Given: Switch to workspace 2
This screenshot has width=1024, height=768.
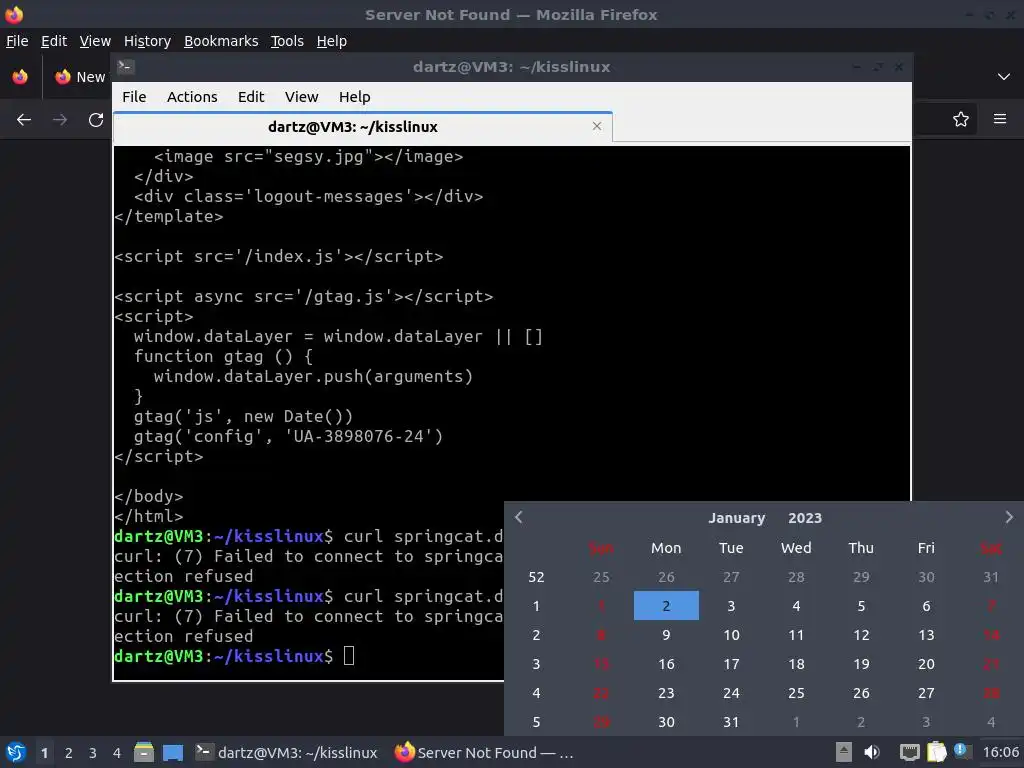Looking at the screenshot, I should pos(69,753).
